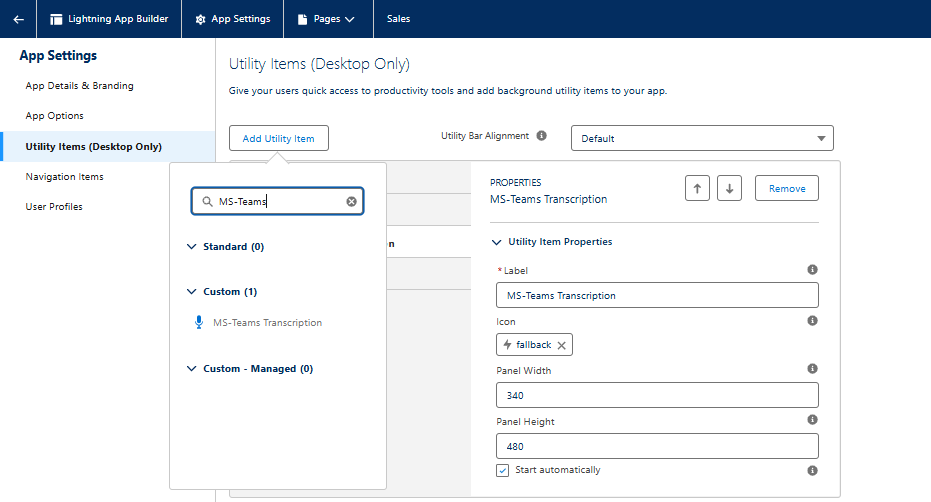The width and height of the screenshot is (931, 502).
Task: Click the Remove button
Action: tap(786, 188)
